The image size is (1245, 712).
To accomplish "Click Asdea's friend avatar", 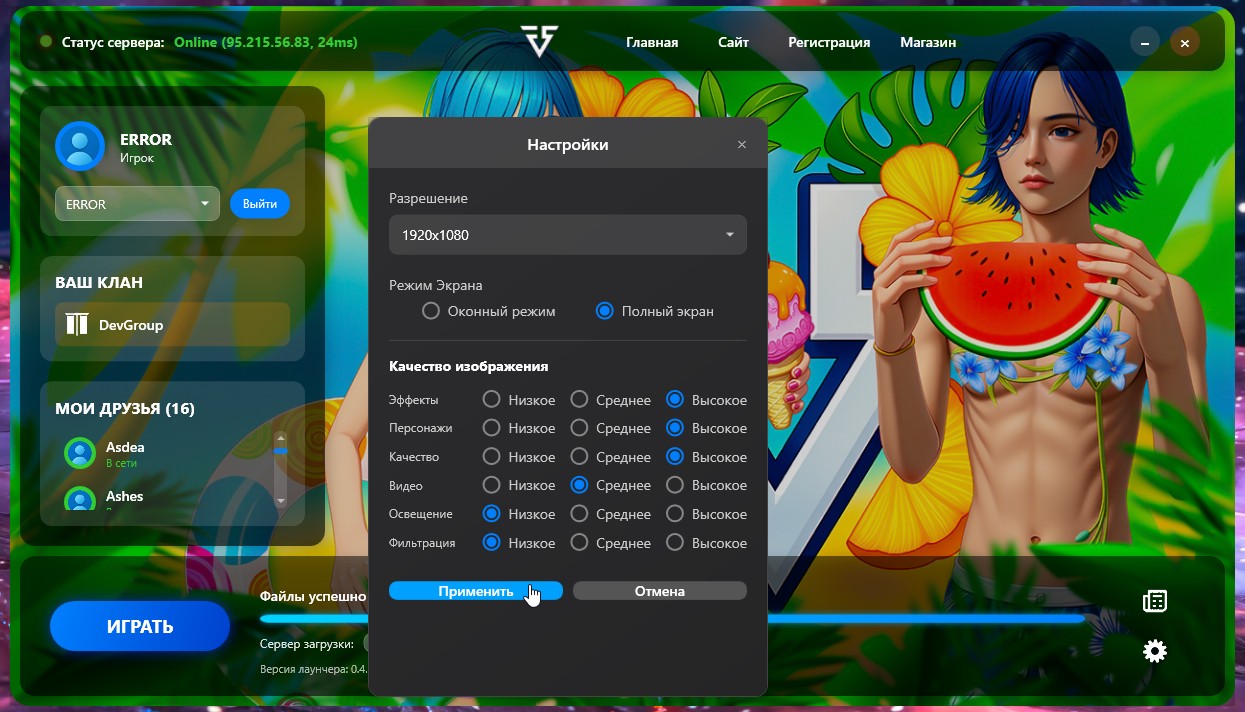I will pos(80,453).
